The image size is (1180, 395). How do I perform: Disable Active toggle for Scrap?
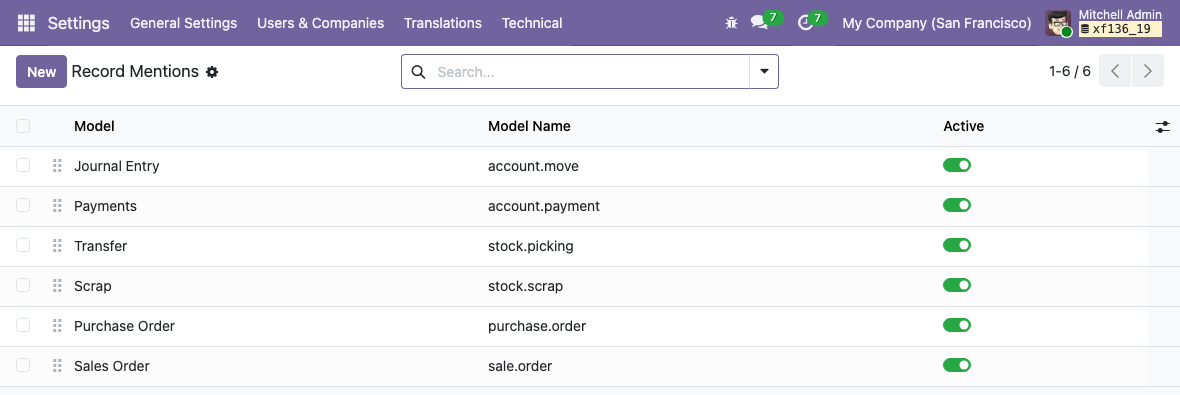[957, 285]
